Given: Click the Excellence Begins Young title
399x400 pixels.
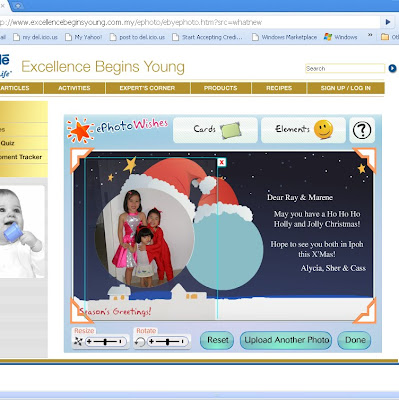Looking at the screenshot, I should [103, 67].
